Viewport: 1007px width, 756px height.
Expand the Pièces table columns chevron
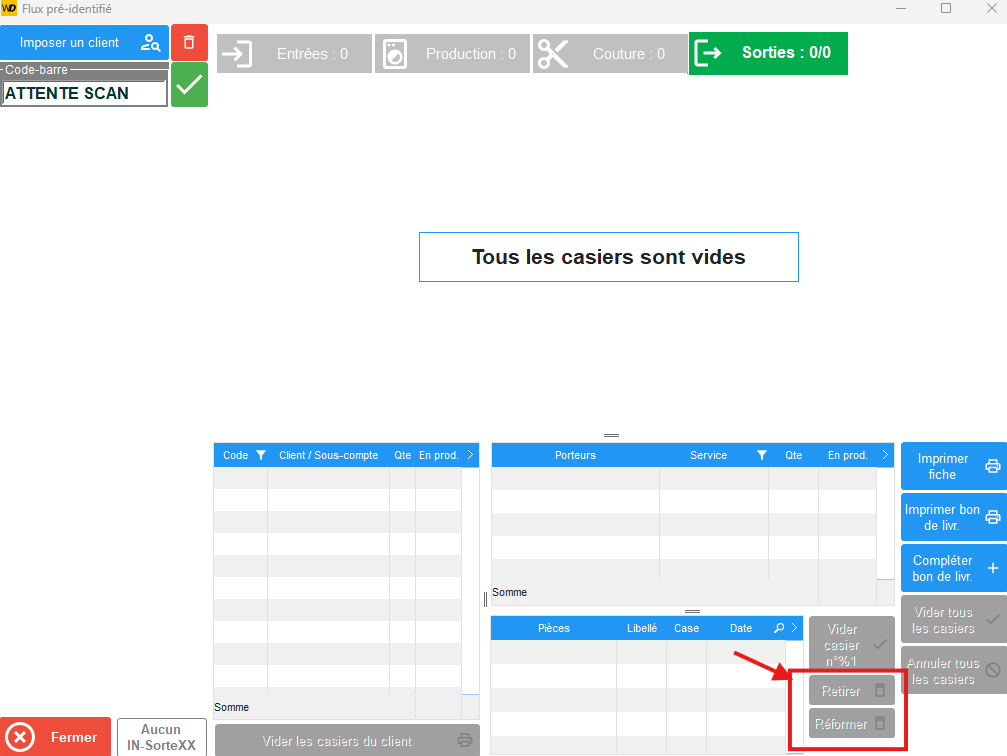(794, 628)
